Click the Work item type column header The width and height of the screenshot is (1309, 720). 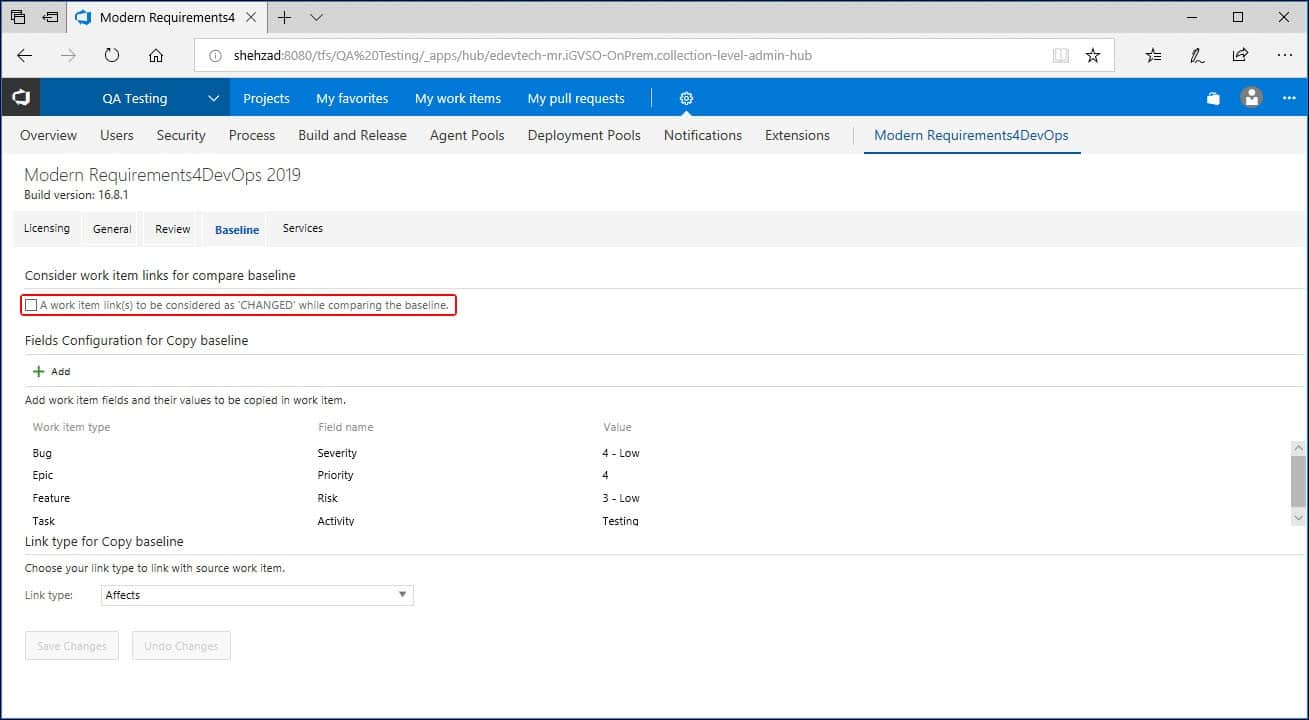[x=71, y=427]
